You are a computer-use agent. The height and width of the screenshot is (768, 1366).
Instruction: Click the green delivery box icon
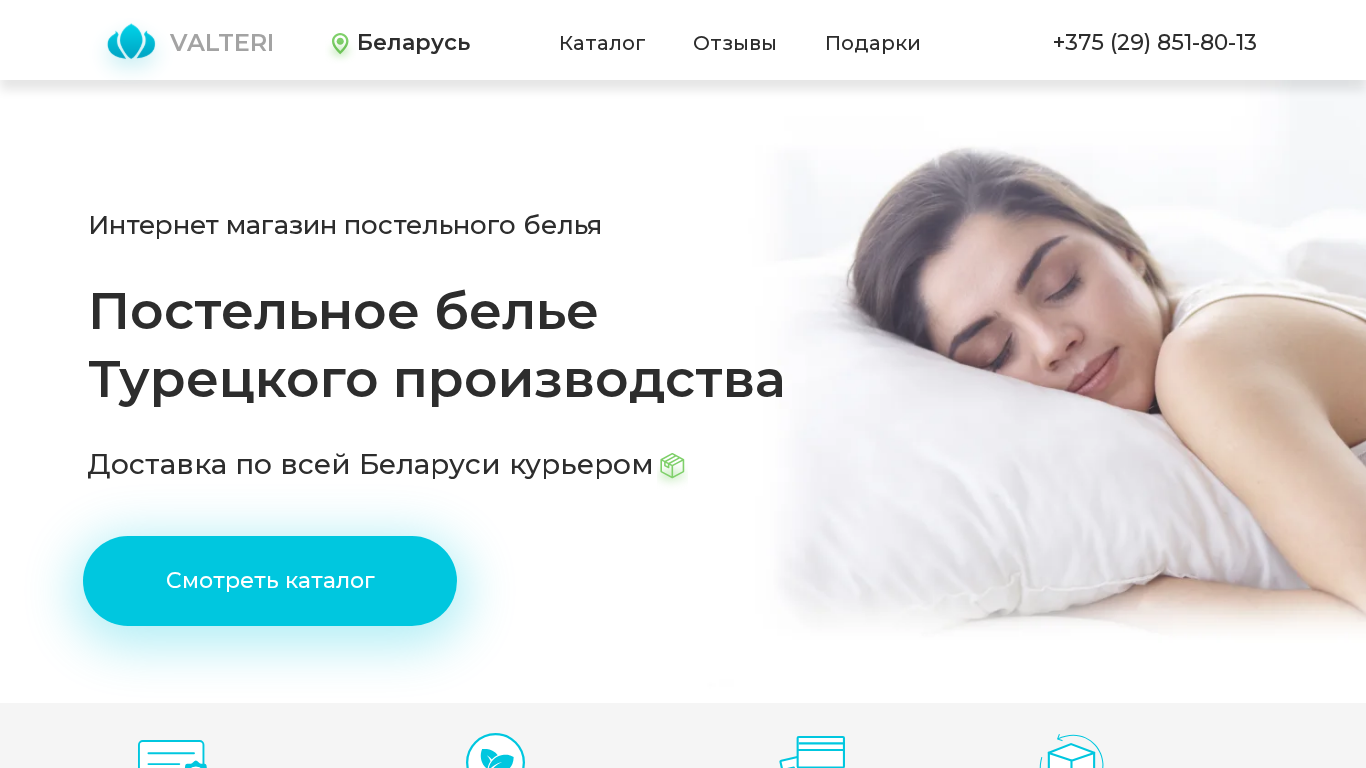tap(672, 466)
